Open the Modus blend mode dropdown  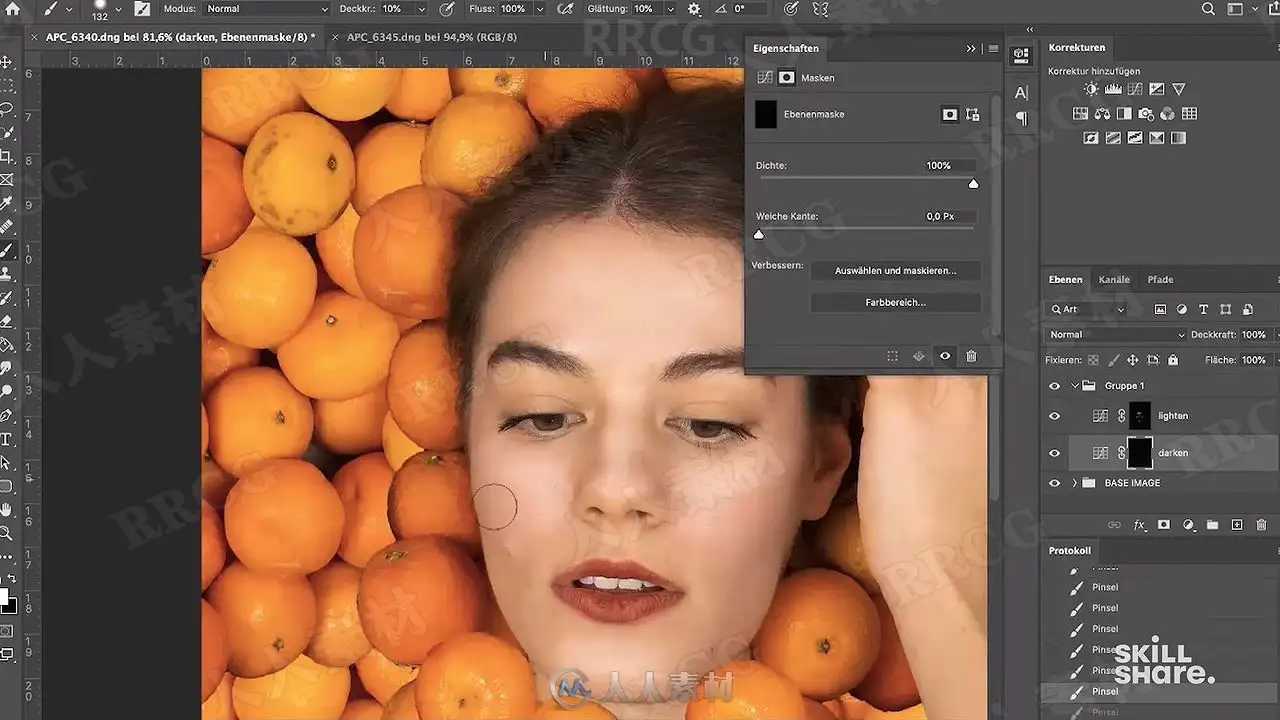click(266, 9)
